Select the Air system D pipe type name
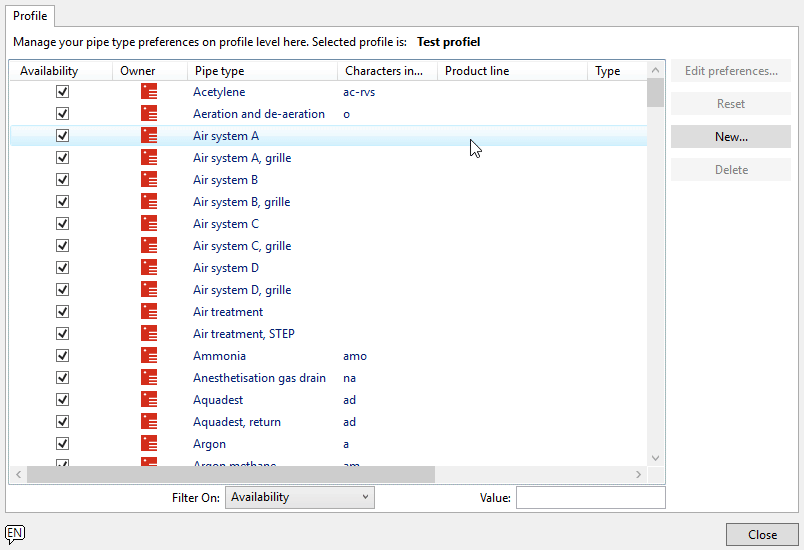 coord(226,268)
